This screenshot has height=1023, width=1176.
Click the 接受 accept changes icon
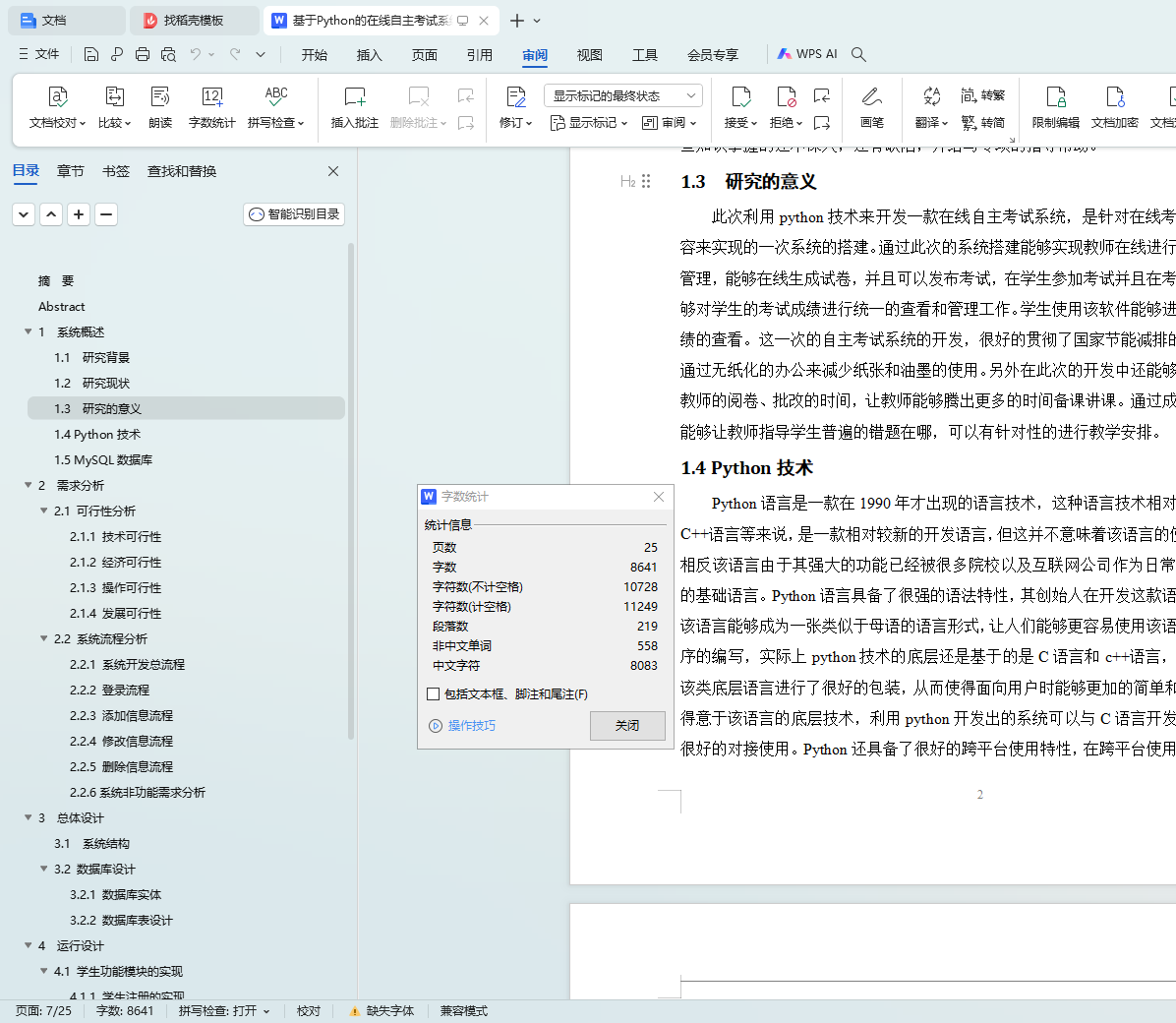pos(741,96)
